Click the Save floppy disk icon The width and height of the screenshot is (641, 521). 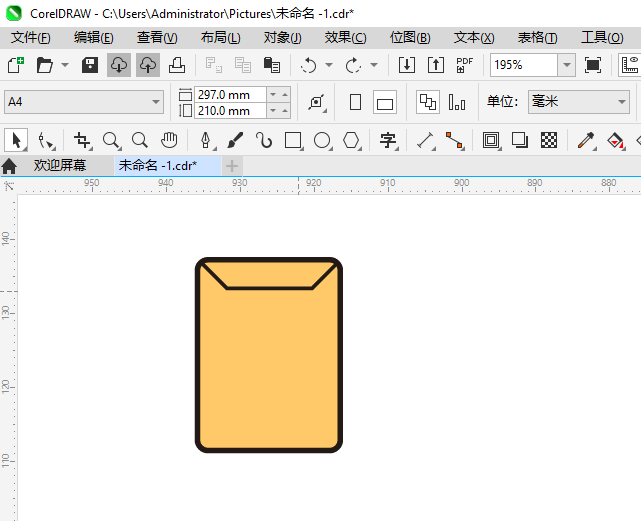(90, 65)
